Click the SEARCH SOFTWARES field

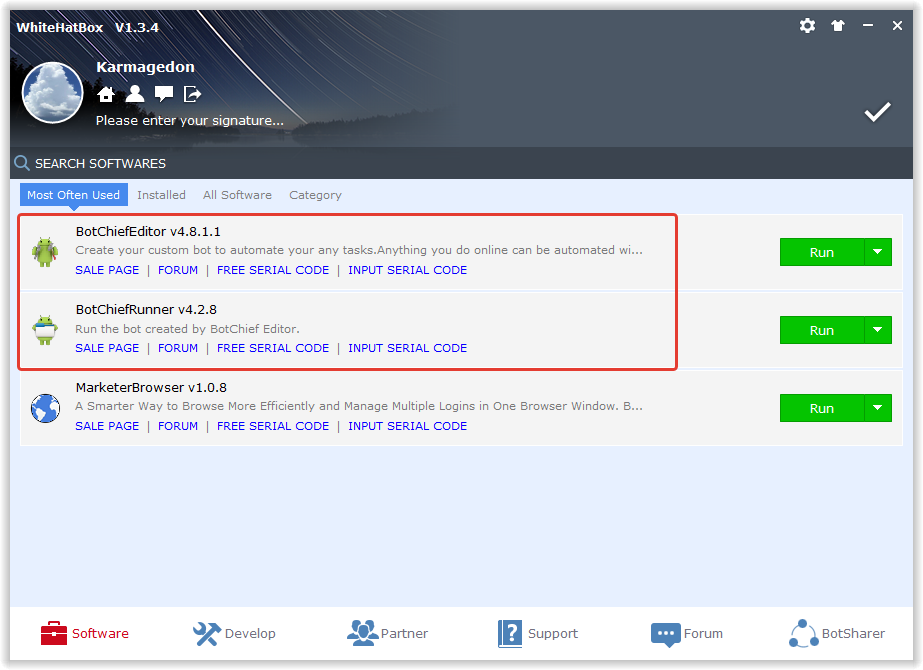tap(100, 163)
